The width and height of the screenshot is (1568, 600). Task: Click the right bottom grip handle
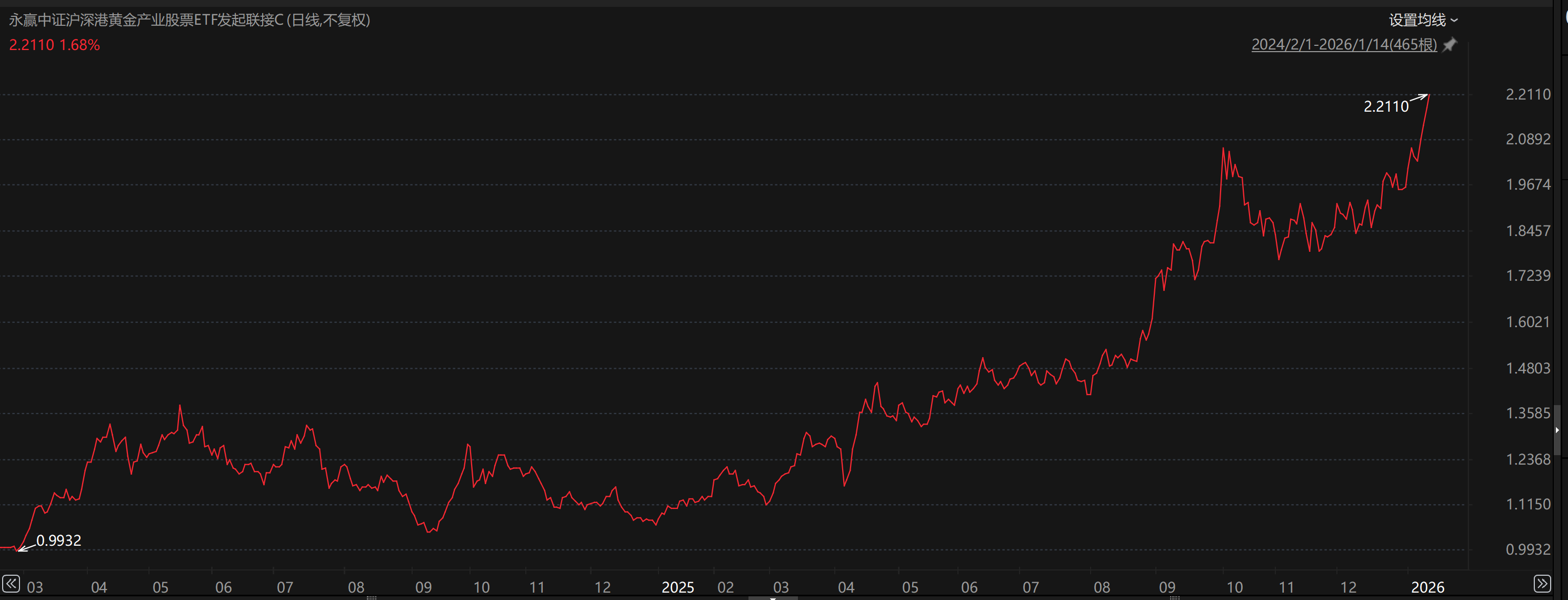tap(1175, 597)
